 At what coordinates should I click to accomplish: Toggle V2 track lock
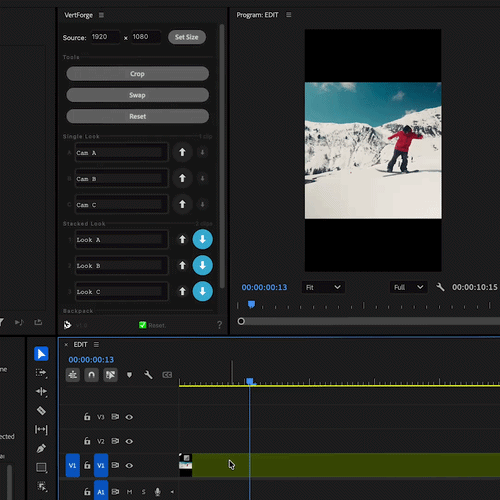pyautogui.click(x=87, y=441)
